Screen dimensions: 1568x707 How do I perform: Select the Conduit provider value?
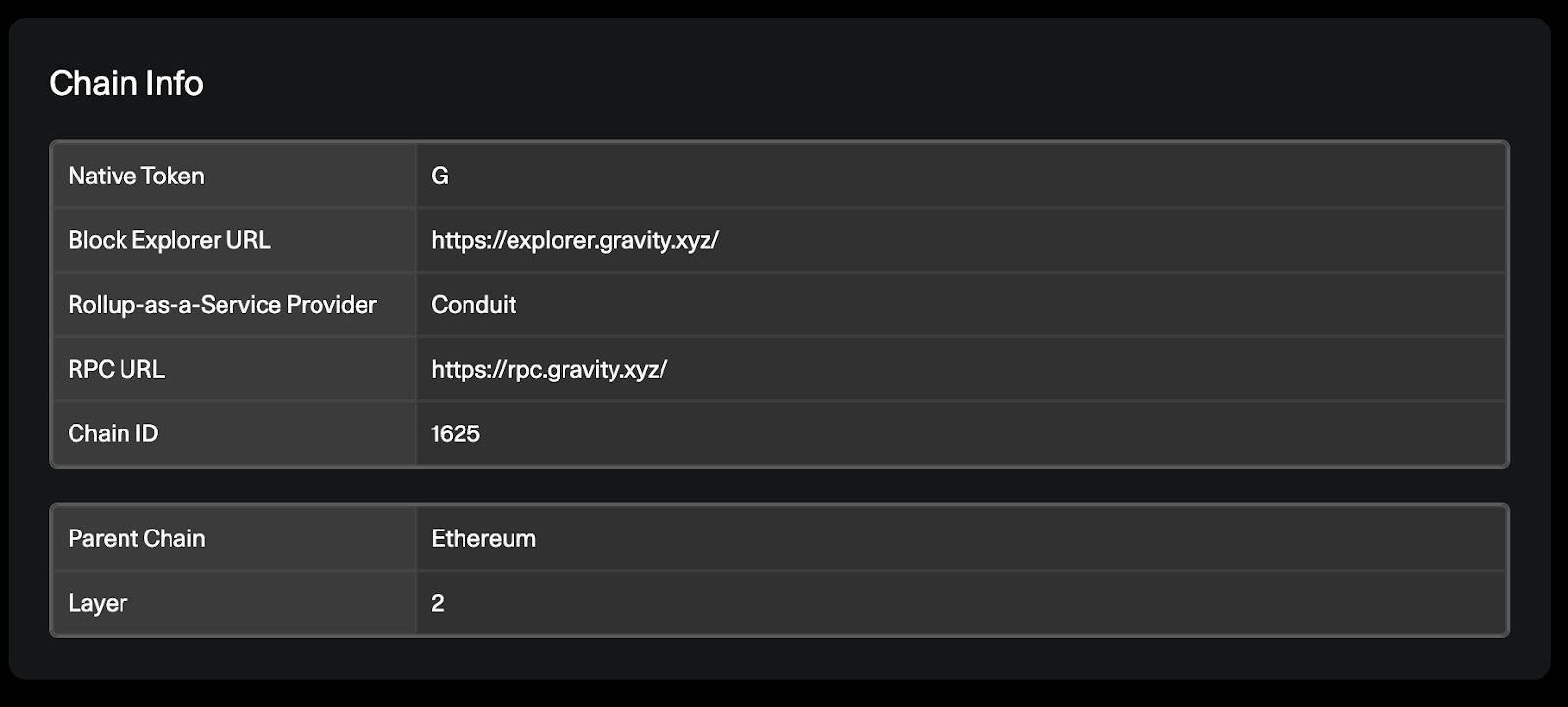[473, 305]
